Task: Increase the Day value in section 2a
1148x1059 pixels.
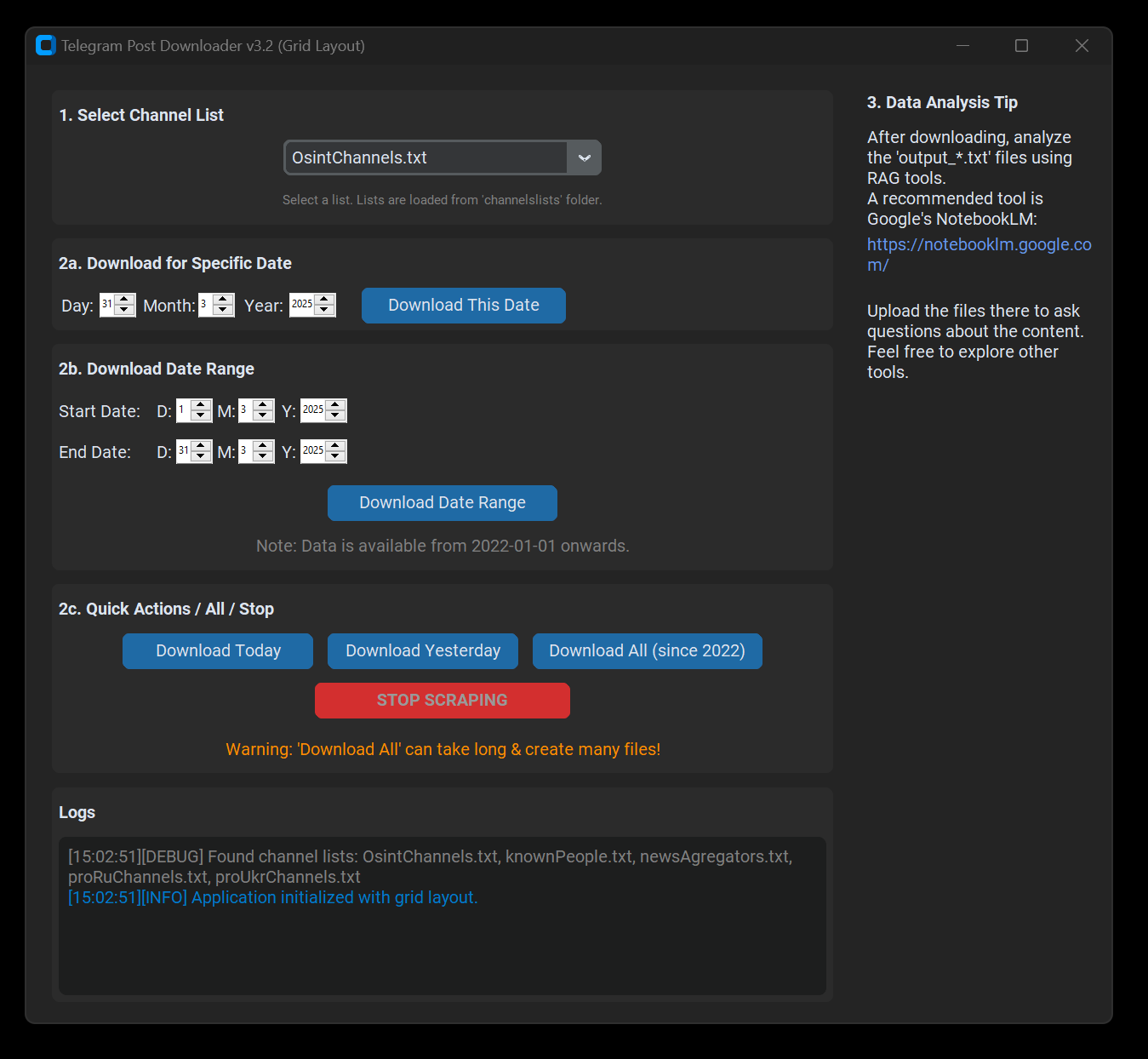Action: (x=125, y=300)
